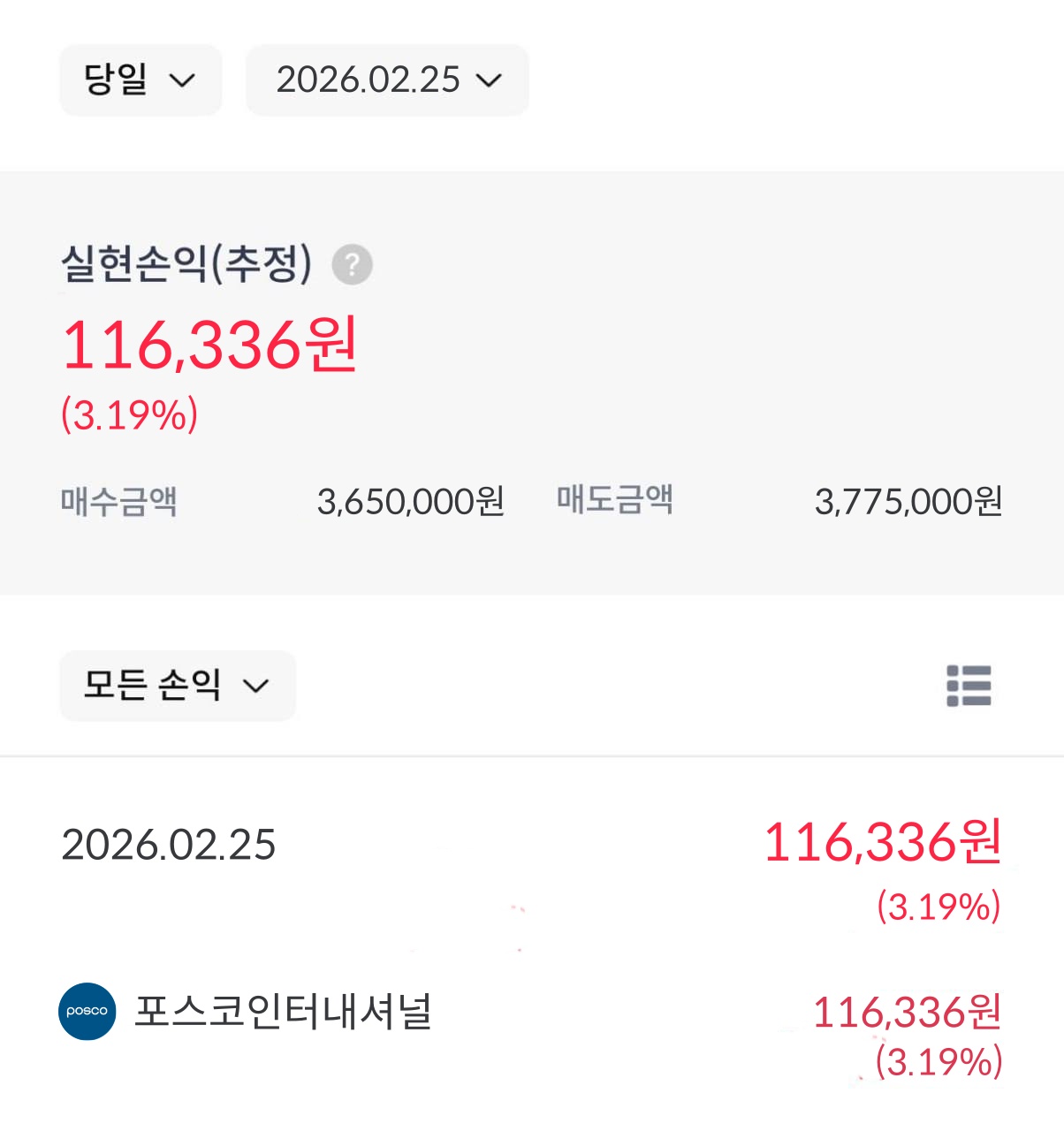1064x1131 pixels.
Task: Click the date row's 116,336원 profit
Action: 882,842
